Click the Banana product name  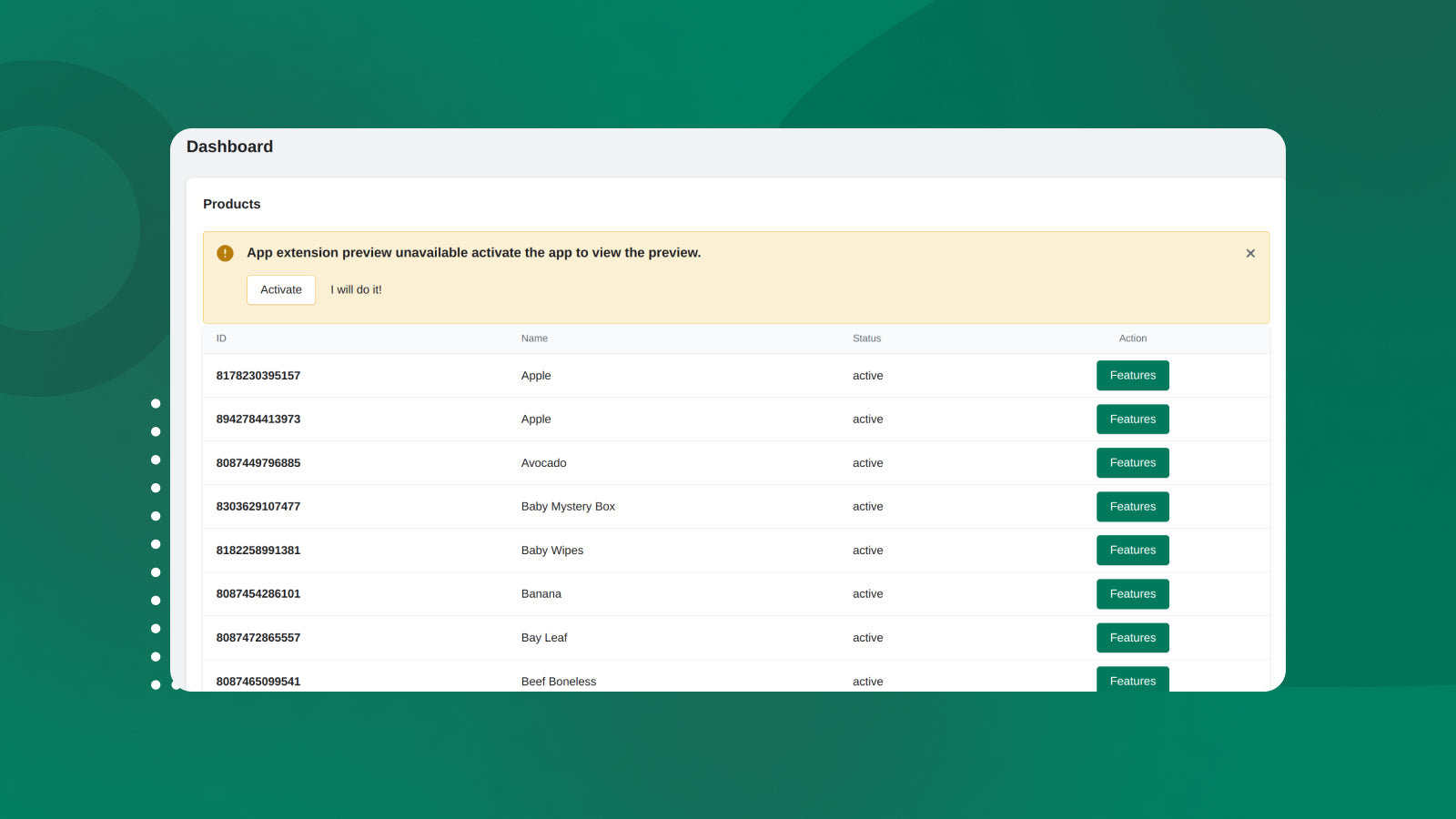coord(541,594)
